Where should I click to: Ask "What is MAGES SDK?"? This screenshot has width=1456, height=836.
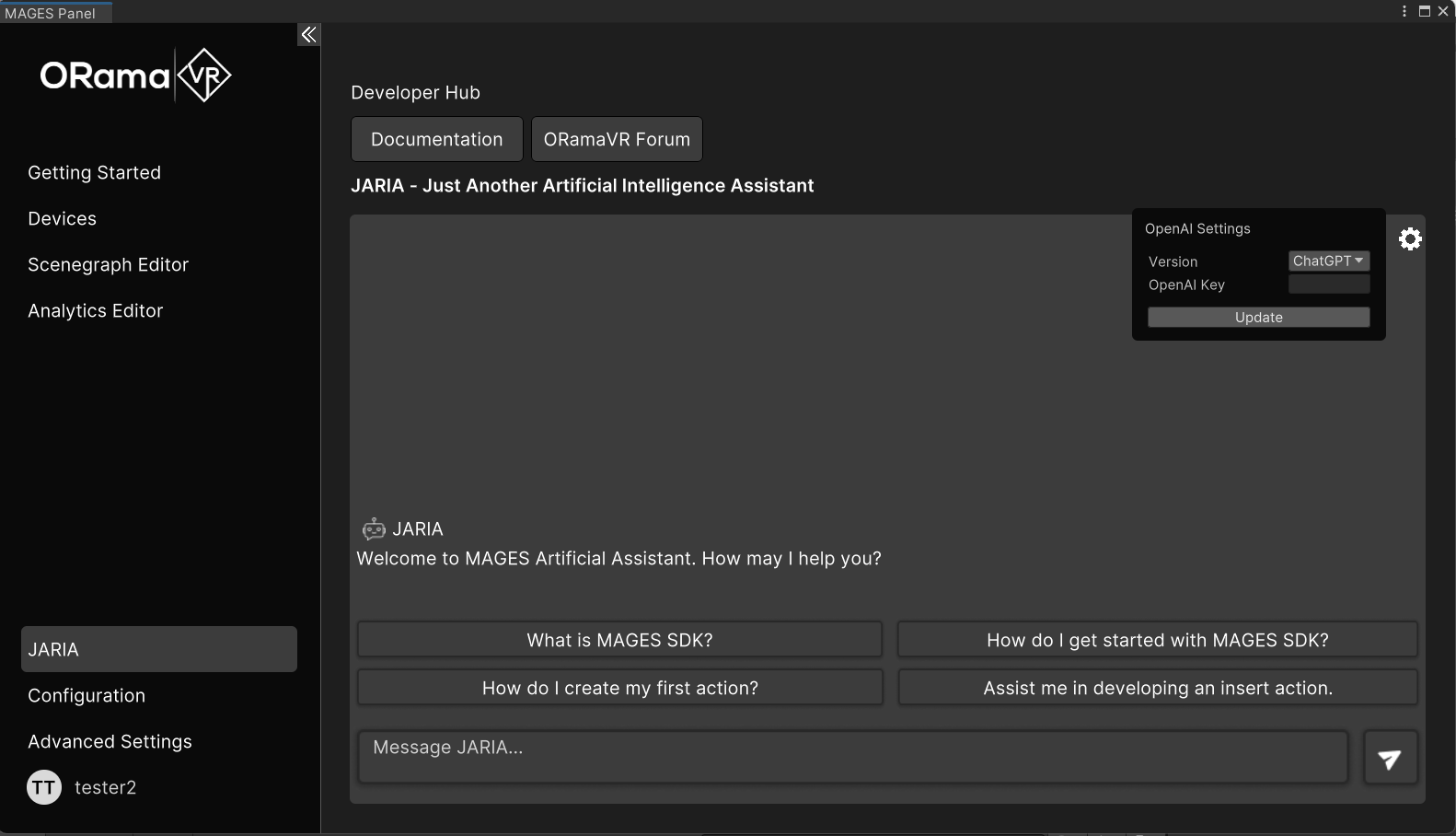619,640
